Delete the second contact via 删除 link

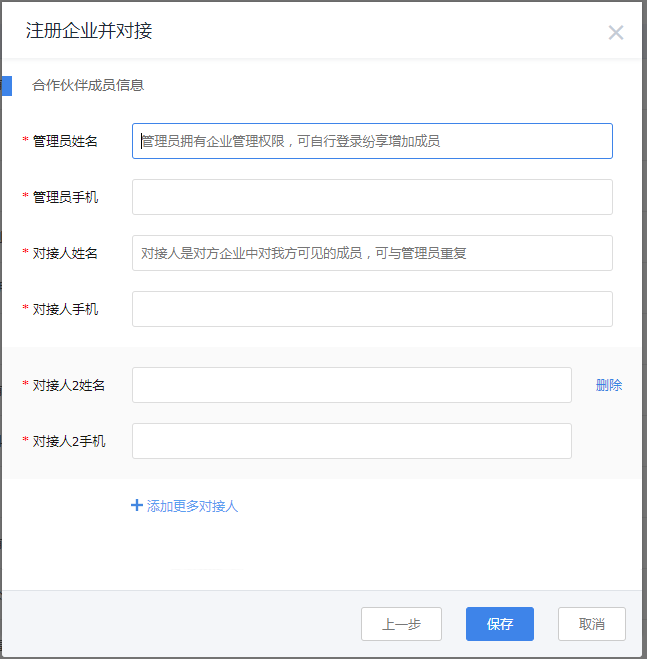click(608, 385)
